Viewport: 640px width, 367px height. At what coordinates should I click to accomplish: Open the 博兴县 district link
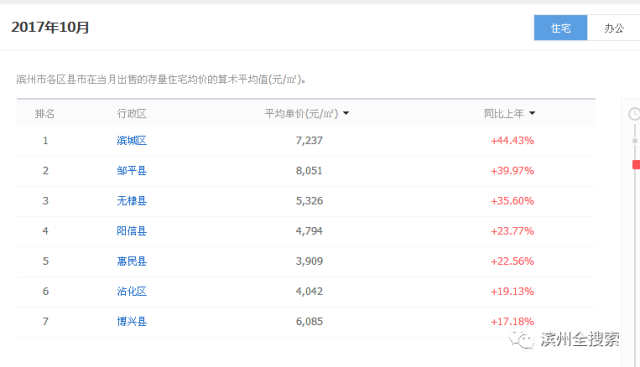click(131, 322)
